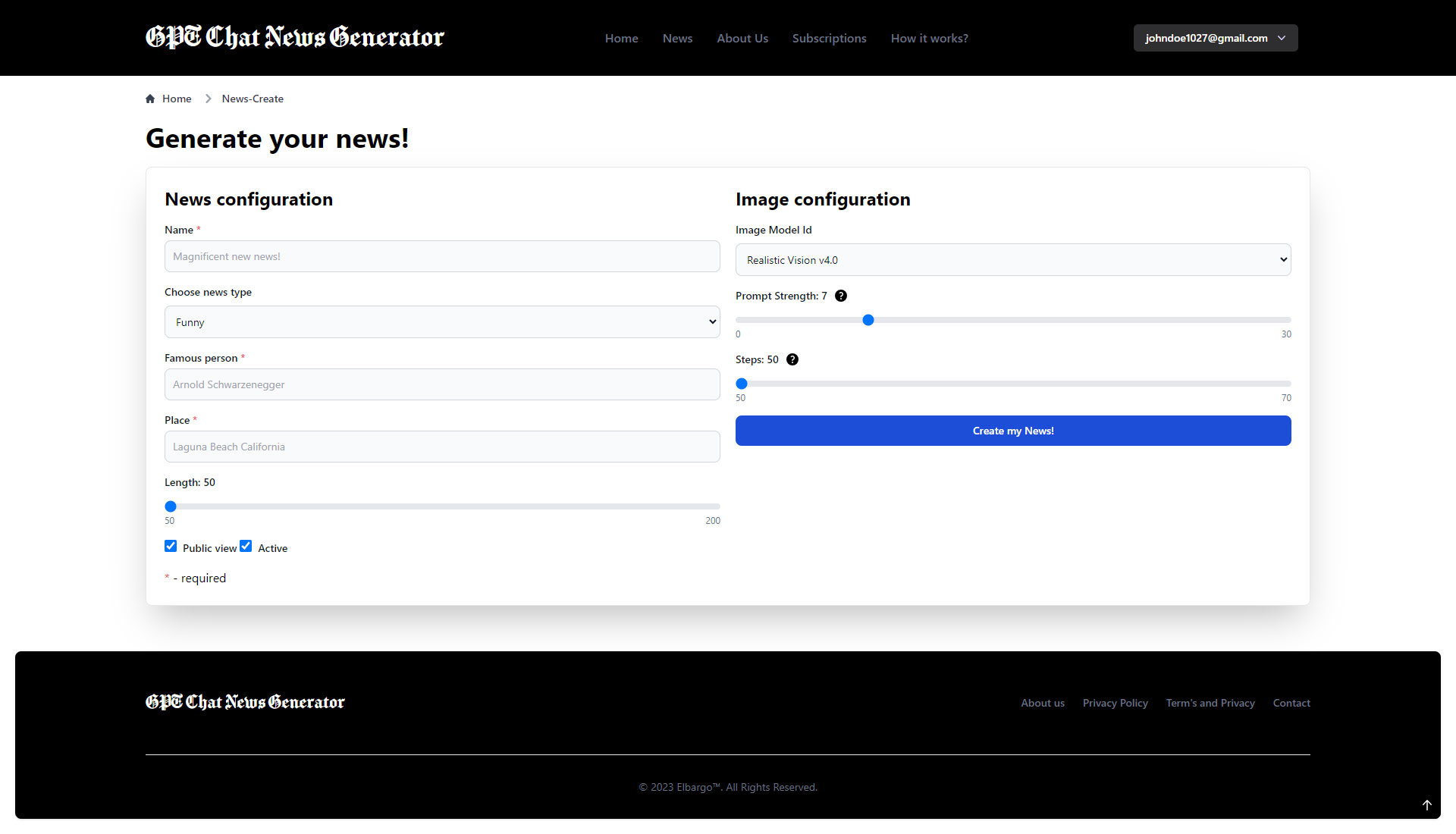Click the footer GPT Chat News Generator logo
Image resolution: width=1456 pixels, height=834 pixels.
point(245,702)
